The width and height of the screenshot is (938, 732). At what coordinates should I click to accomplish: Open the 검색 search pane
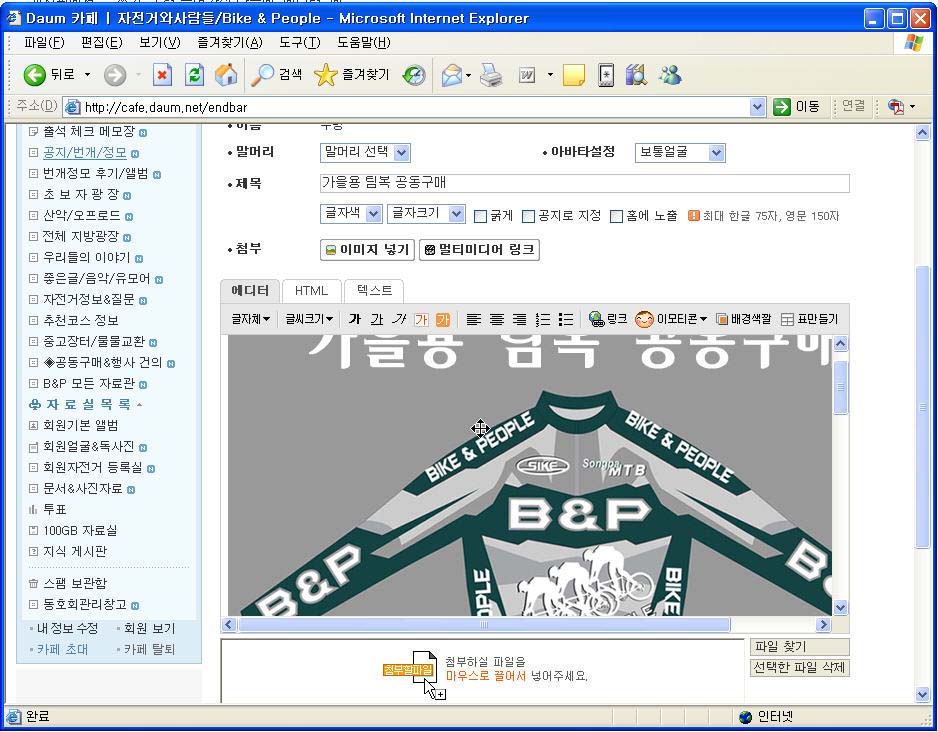pos(276,75)
